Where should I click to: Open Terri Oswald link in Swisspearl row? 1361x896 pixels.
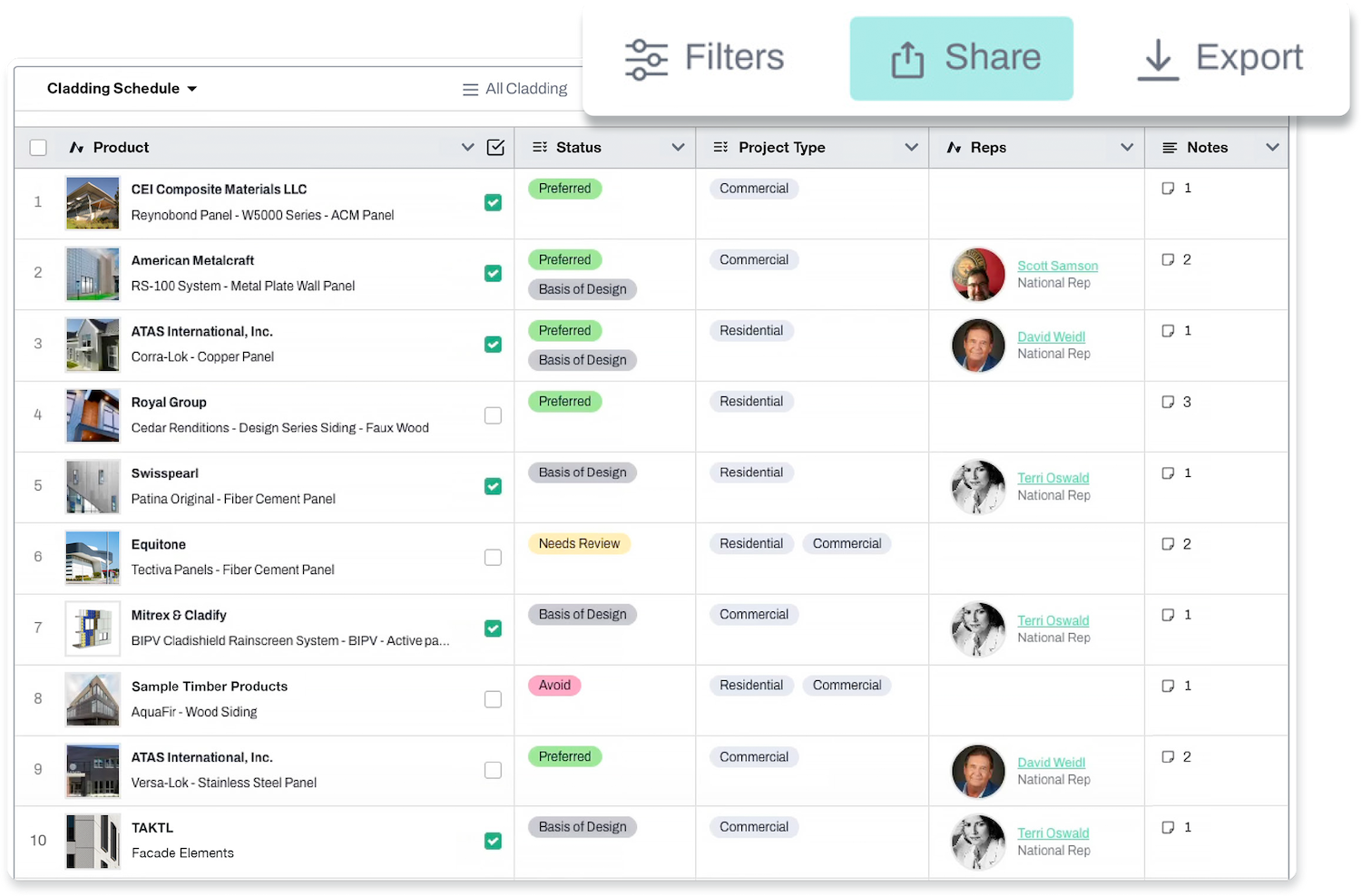1053,478
